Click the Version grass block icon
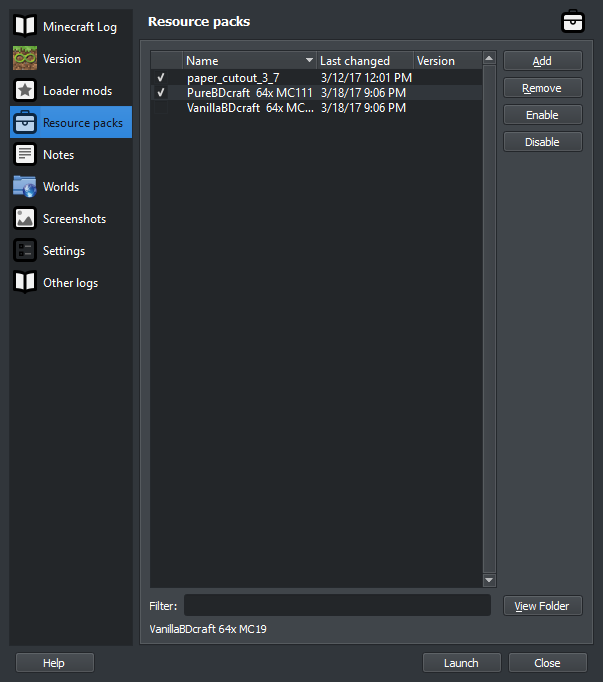The image size is (603, 682). click(25, 58)
